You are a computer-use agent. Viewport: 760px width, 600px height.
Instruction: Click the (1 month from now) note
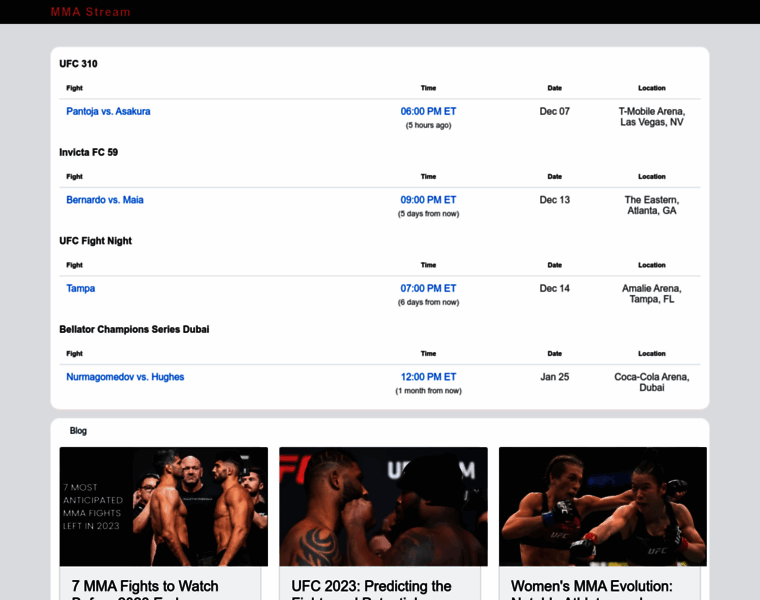click(x=428, y=391)
